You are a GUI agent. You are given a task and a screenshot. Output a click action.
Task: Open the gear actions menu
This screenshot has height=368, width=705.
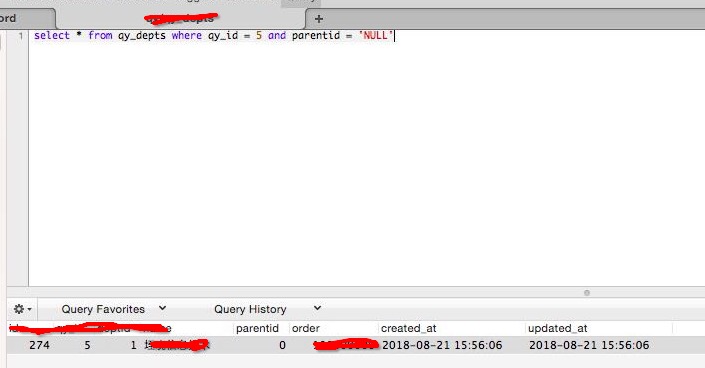click(22, 309)
